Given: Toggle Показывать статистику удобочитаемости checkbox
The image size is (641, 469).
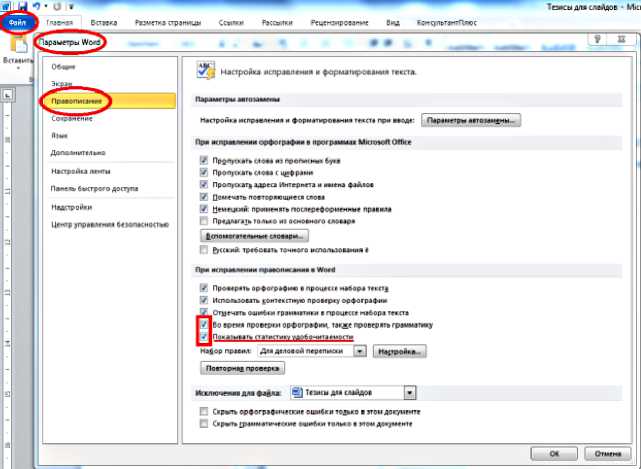Looking at the screenshot, I should click(x=204, y=337).
